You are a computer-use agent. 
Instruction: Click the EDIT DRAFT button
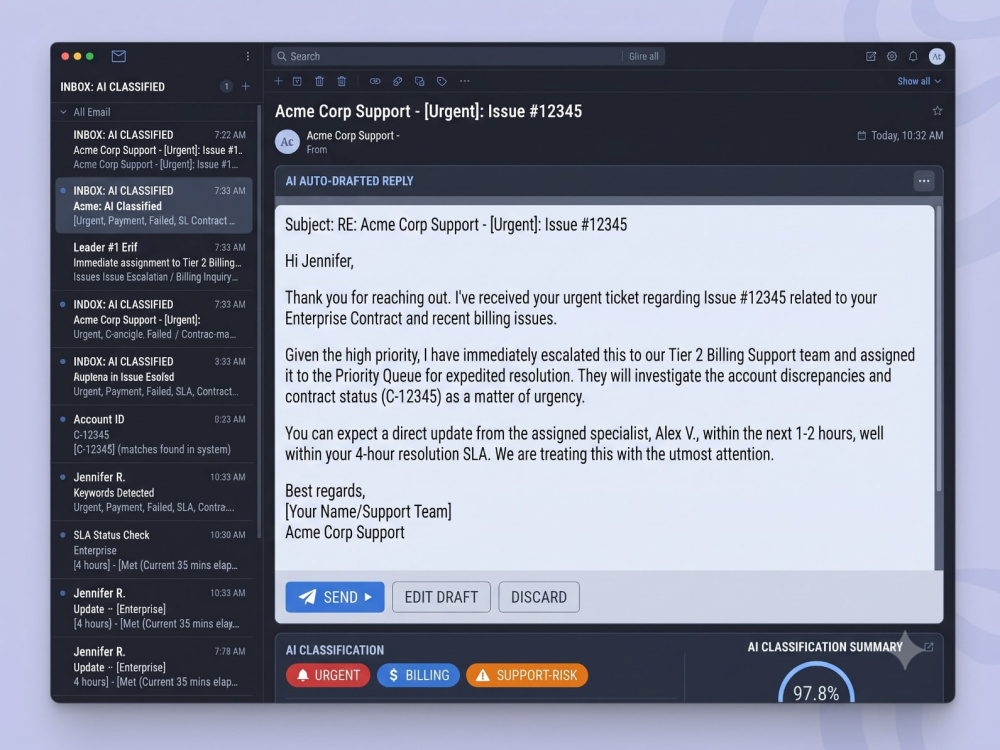pyautogui.click(x=441, y=597)
